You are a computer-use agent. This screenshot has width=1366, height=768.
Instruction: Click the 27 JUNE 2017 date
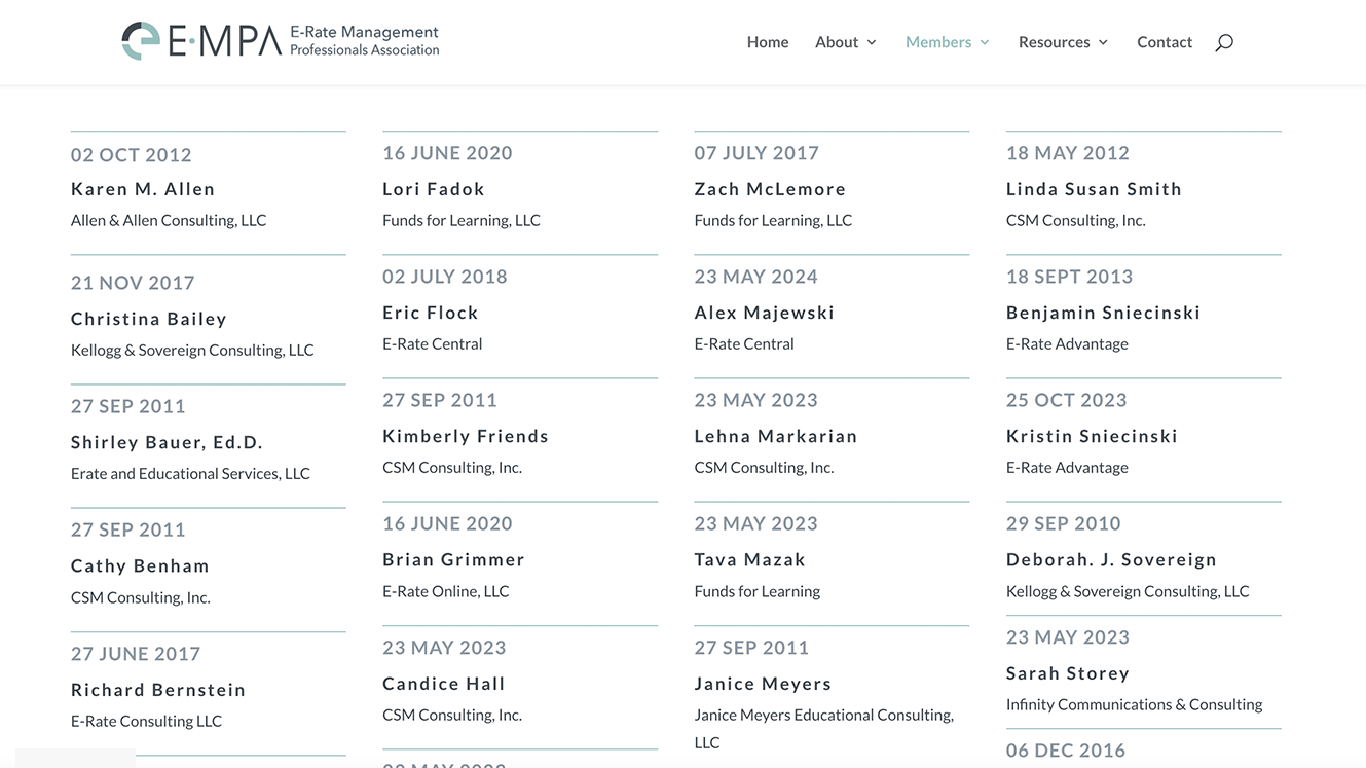(x=136, y=654)
